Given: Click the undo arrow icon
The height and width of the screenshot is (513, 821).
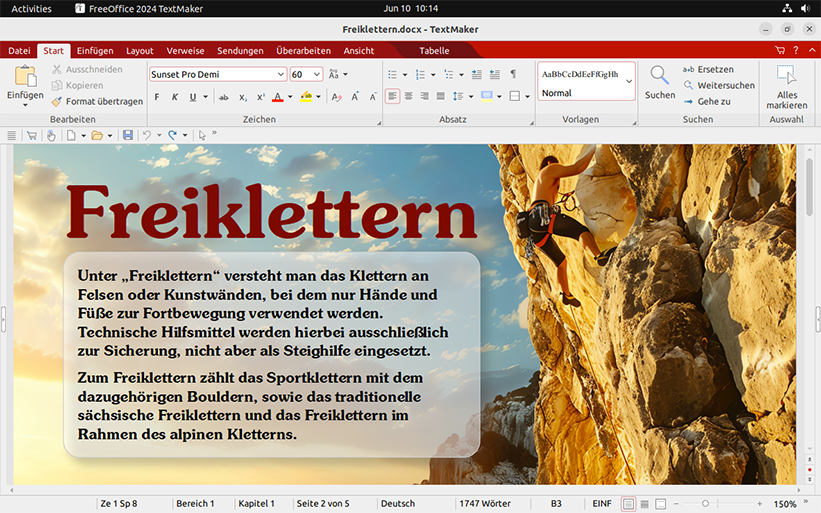Looking at the screenshot, I should click(147, 135).
